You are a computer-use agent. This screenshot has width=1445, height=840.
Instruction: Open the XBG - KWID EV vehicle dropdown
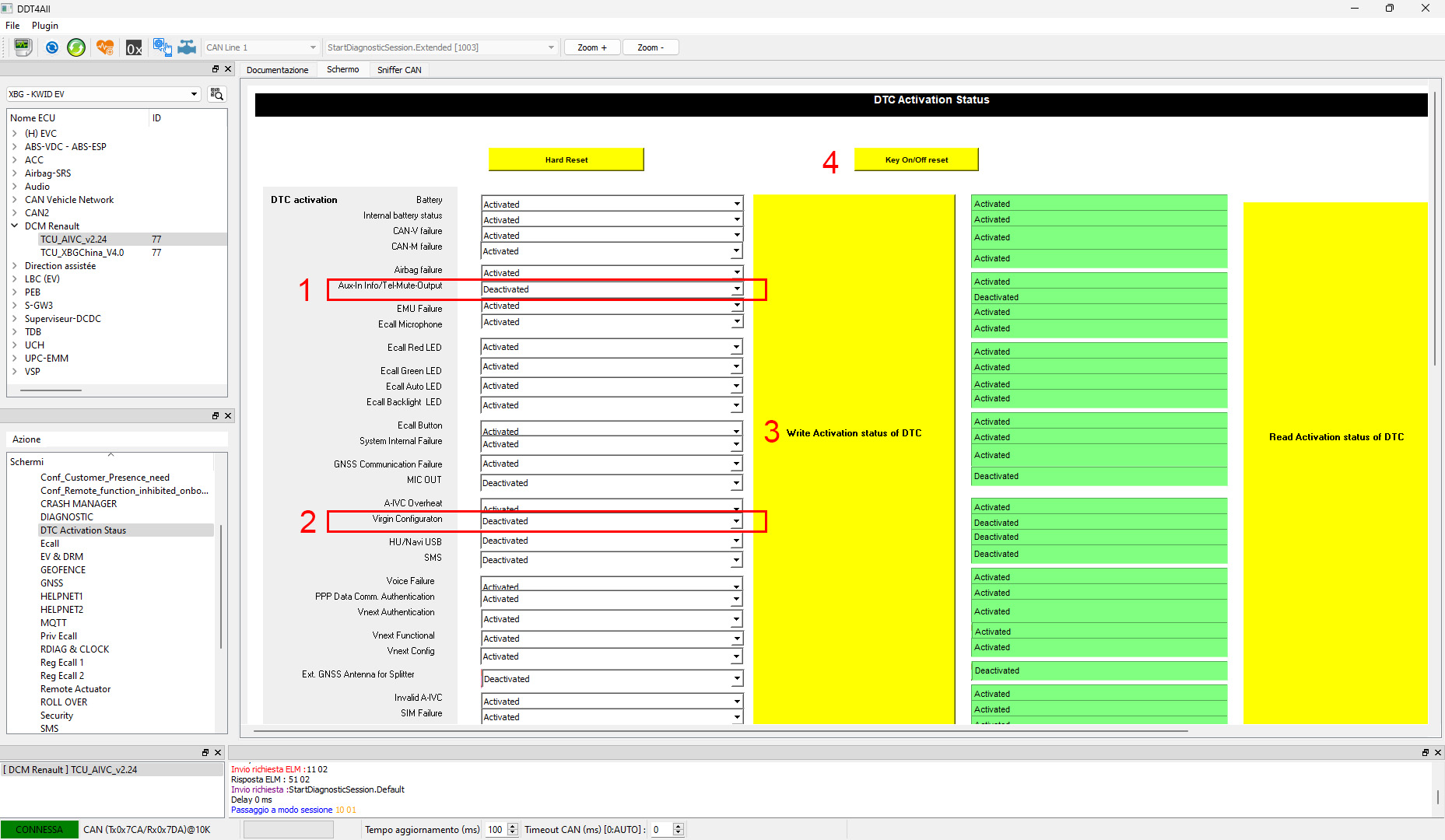tap(103, 94)
